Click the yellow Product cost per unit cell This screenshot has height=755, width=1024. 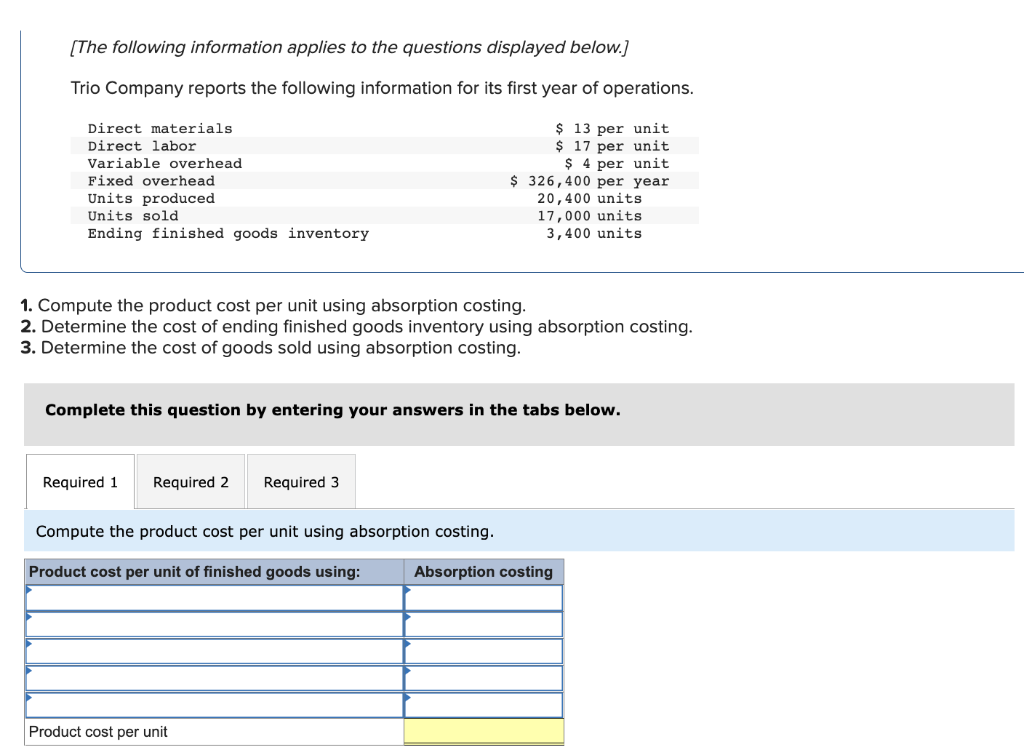pos(483,731)
